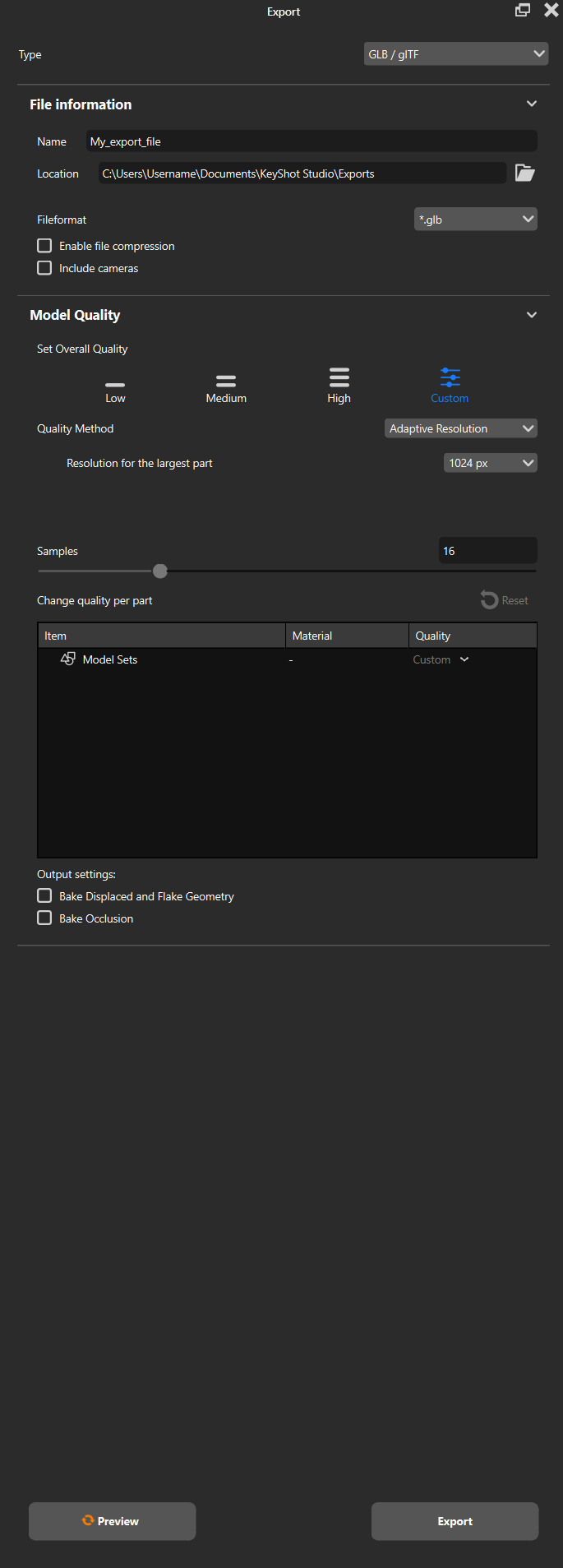Toggle the Bake Occlusion checkbox
The width and height of the screenshot is (563, 1568).
pos(44,918)
